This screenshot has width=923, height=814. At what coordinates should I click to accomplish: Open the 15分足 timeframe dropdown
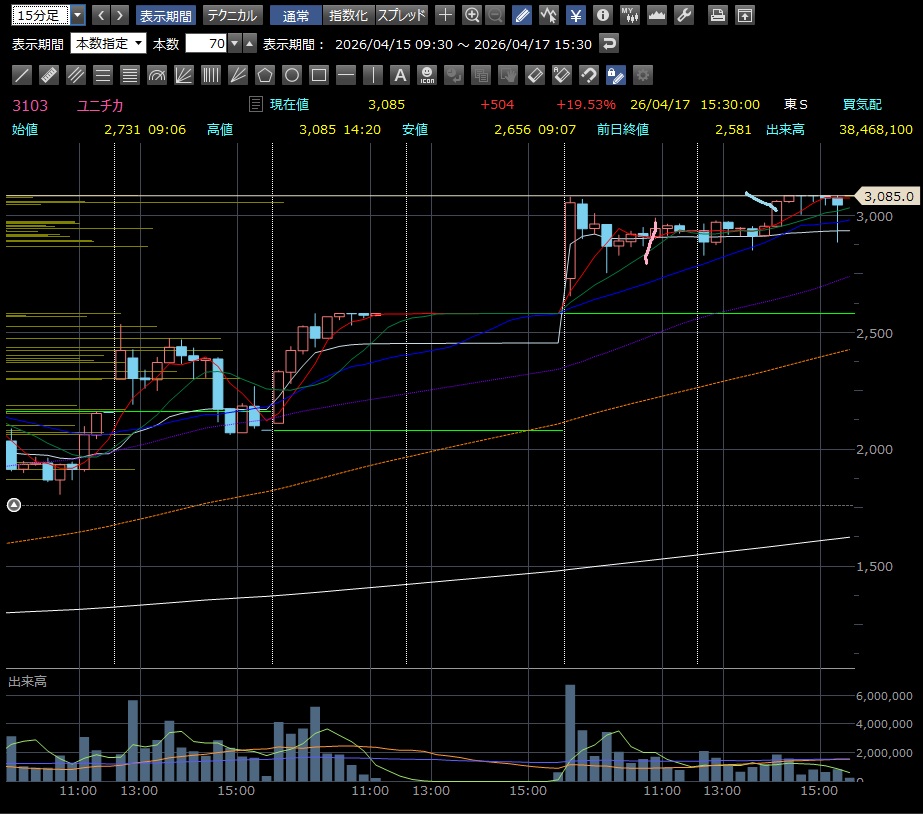click(77, 15)
